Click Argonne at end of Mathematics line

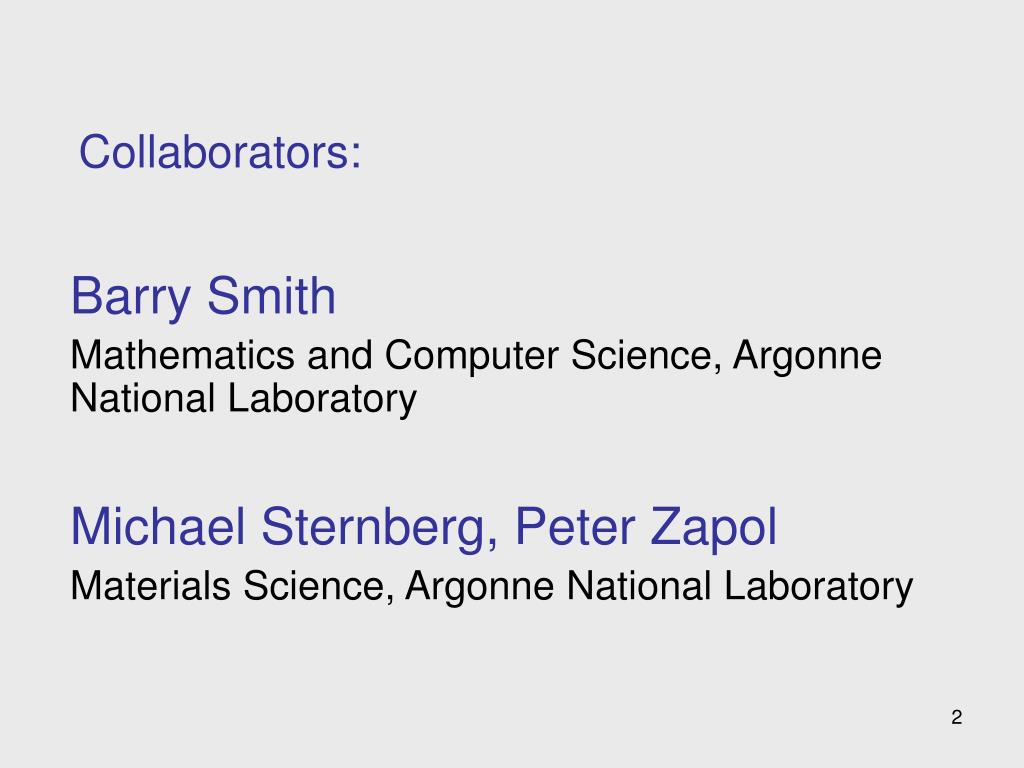807,358
